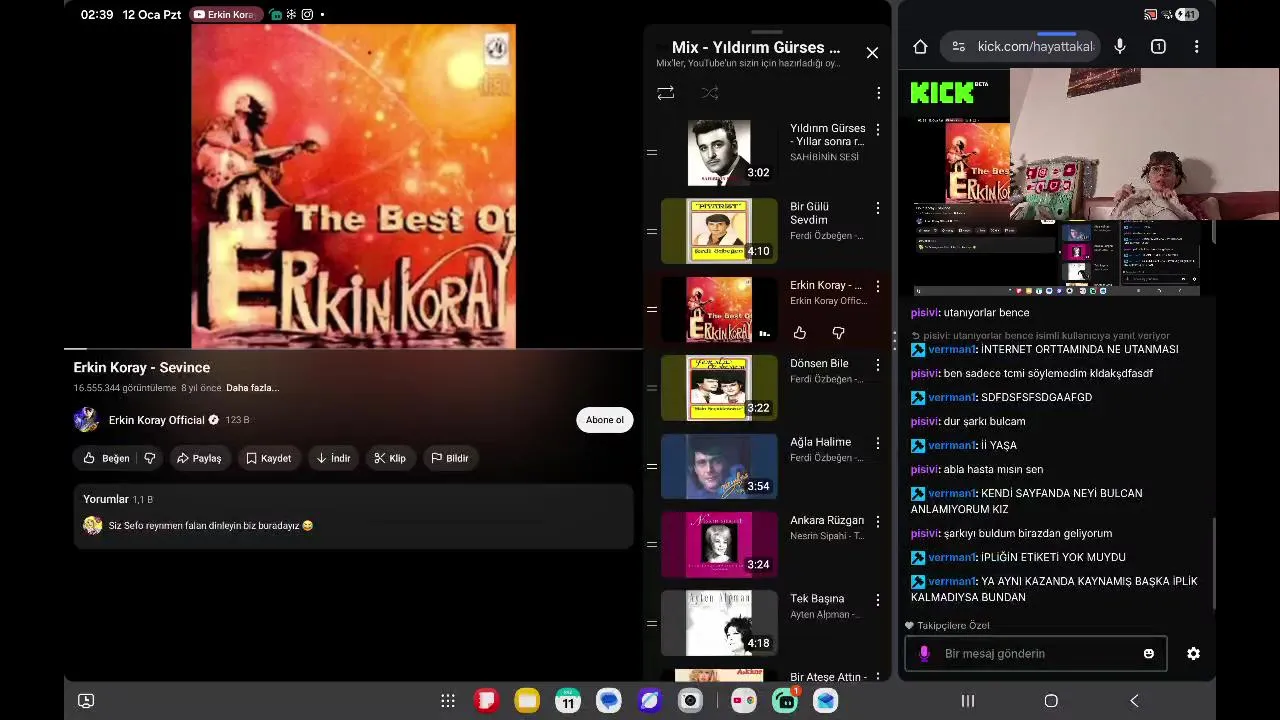1280x720 pixels.
Task: Play Dönsen Bile thumbnail
Action: click(719, 388)
